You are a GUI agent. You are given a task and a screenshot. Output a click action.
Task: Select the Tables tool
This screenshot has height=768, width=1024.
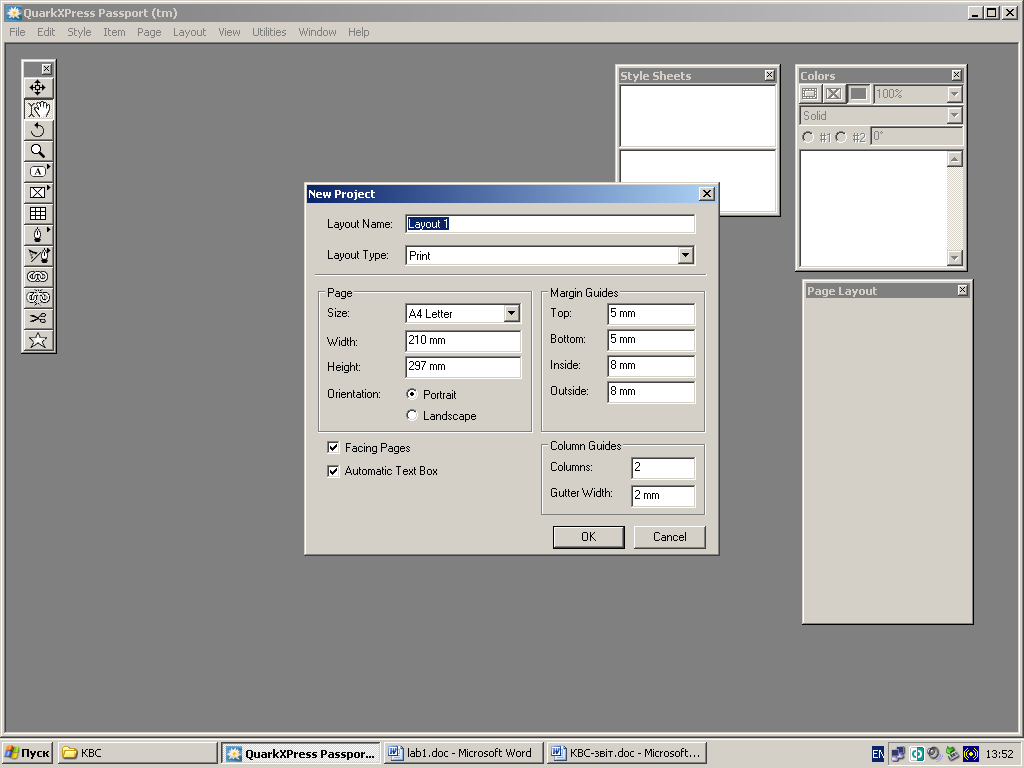38,214
